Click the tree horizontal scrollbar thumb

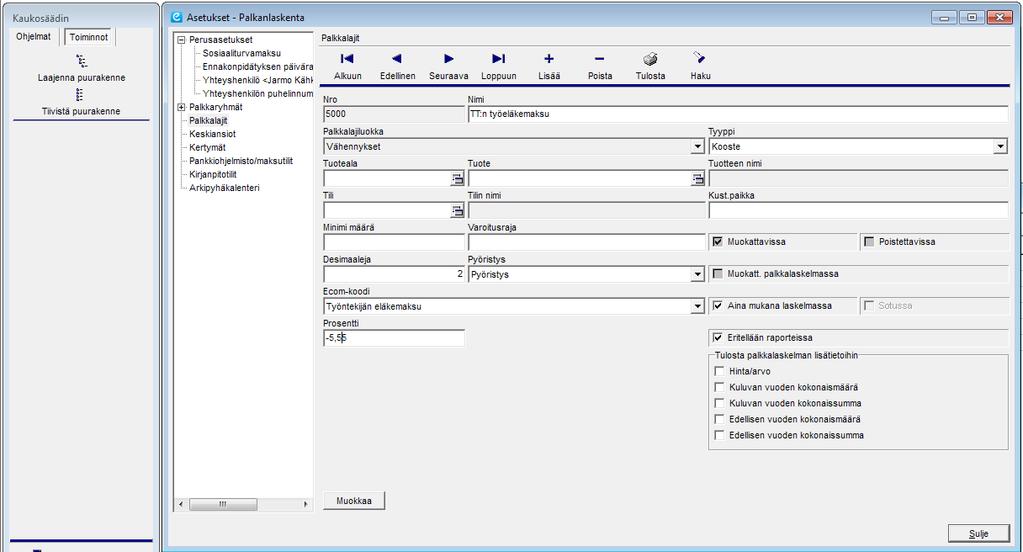[x=222, y=504]
